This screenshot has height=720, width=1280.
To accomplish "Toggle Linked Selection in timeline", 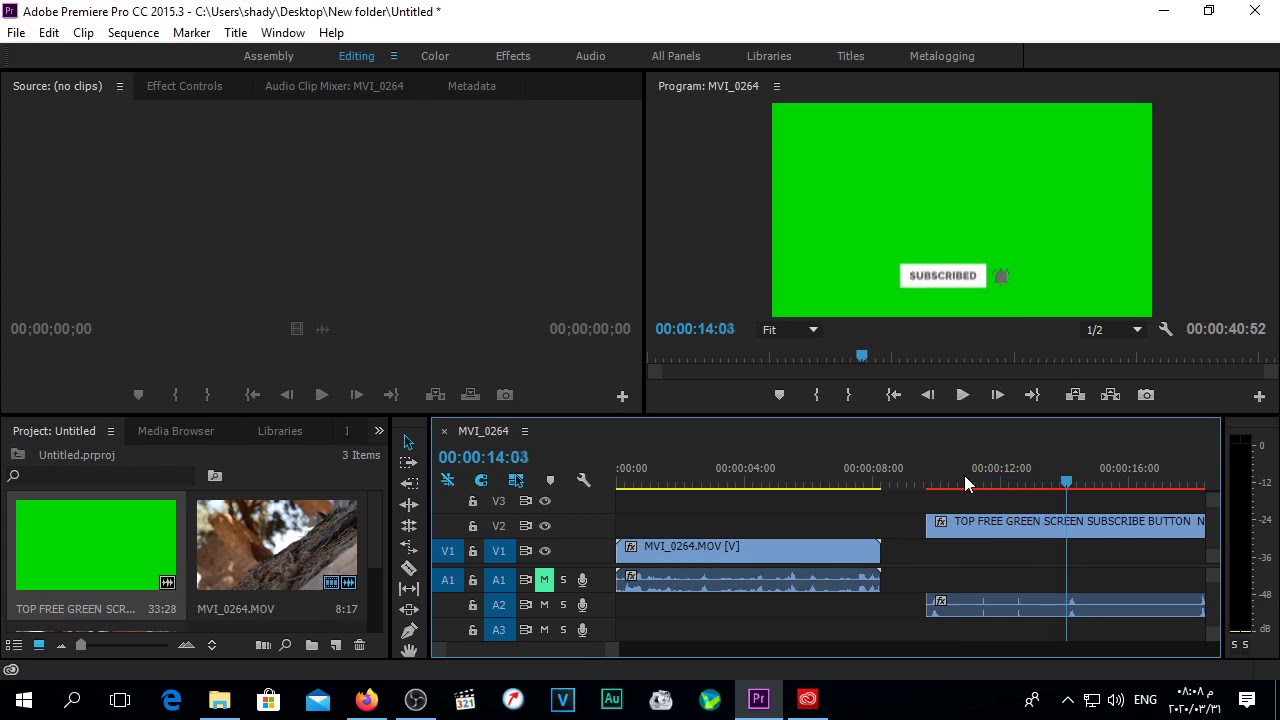I will tap(516, 481).
